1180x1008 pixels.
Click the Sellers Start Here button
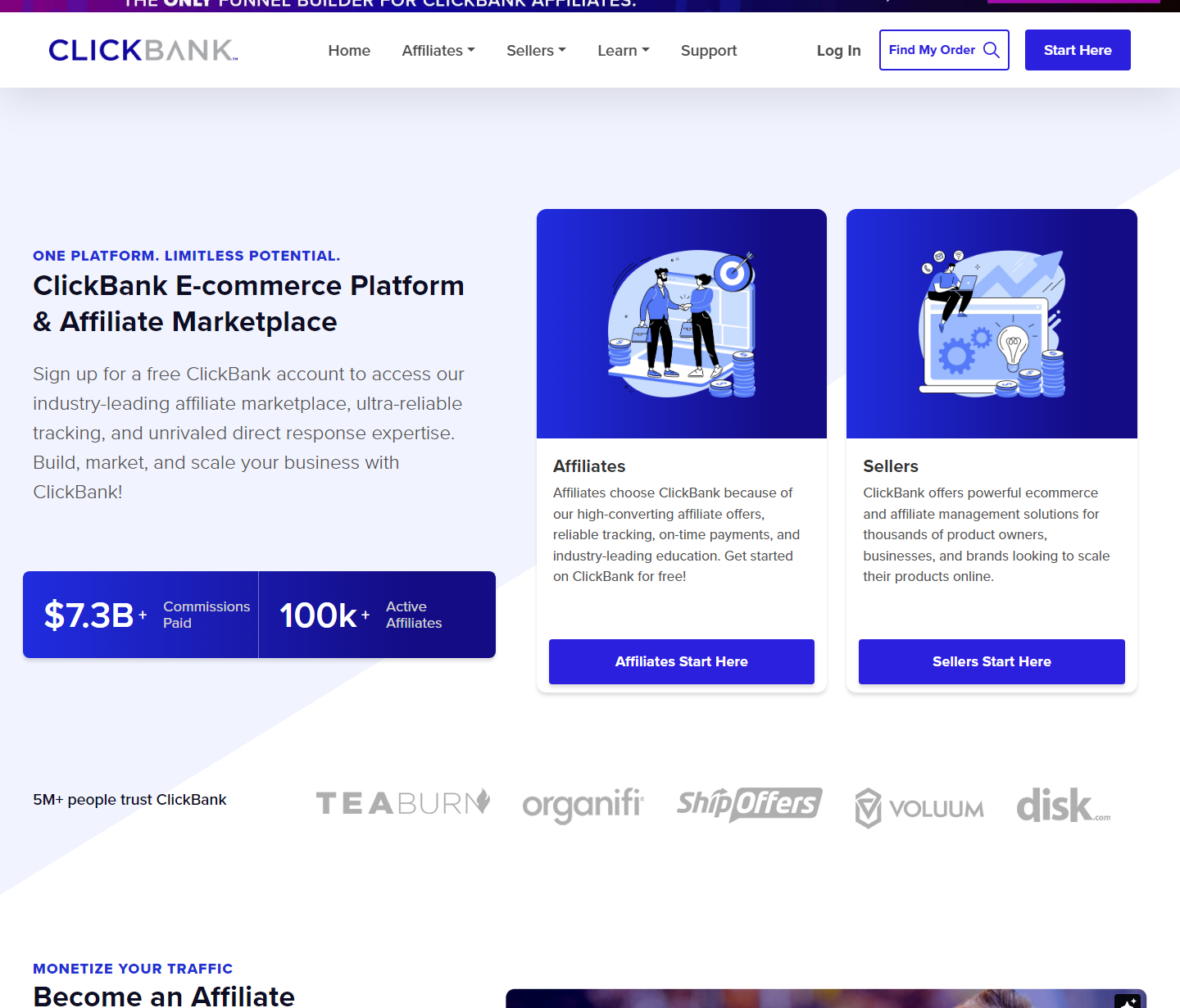[x=992, y=661]
